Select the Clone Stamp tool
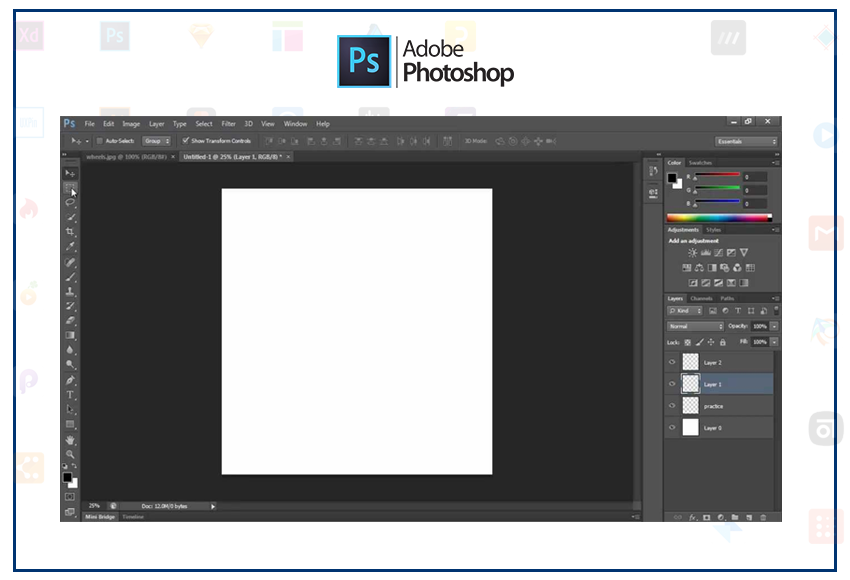Screen dimensions: 850x580 pos(70,292)
